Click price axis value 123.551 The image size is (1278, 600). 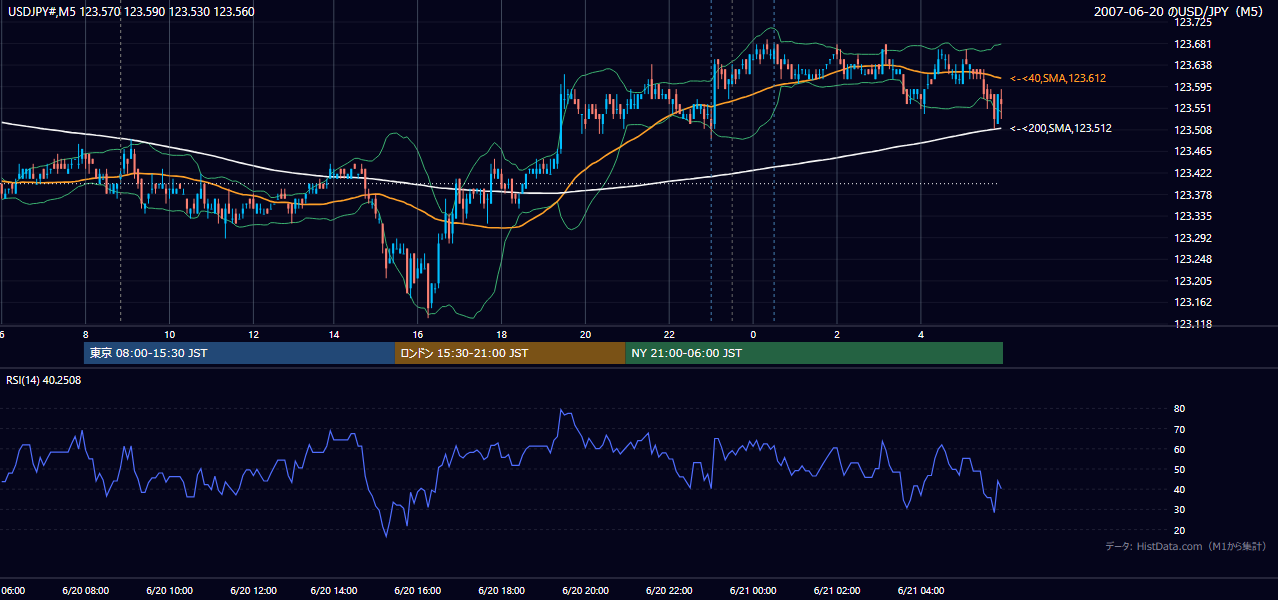(x=1192, y=108)
